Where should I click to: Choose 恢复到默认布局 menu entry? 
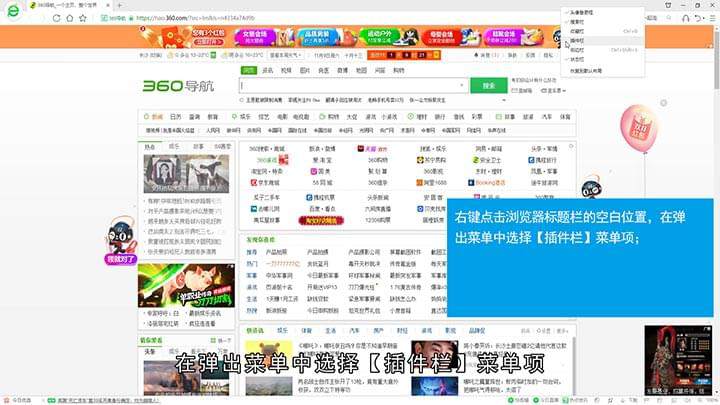pyautogui.click(x=602, y=71)
